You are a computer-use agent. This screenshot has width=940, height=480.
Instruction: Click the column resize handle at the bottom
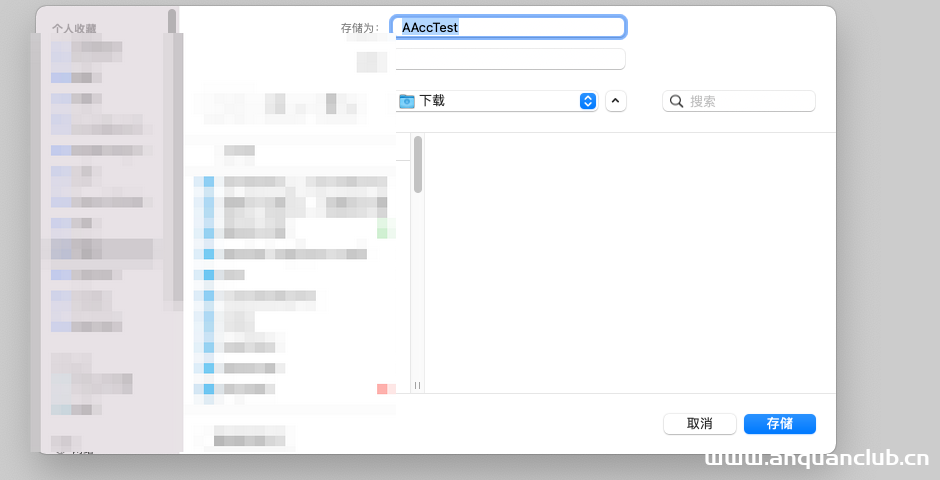coord(417,385)
